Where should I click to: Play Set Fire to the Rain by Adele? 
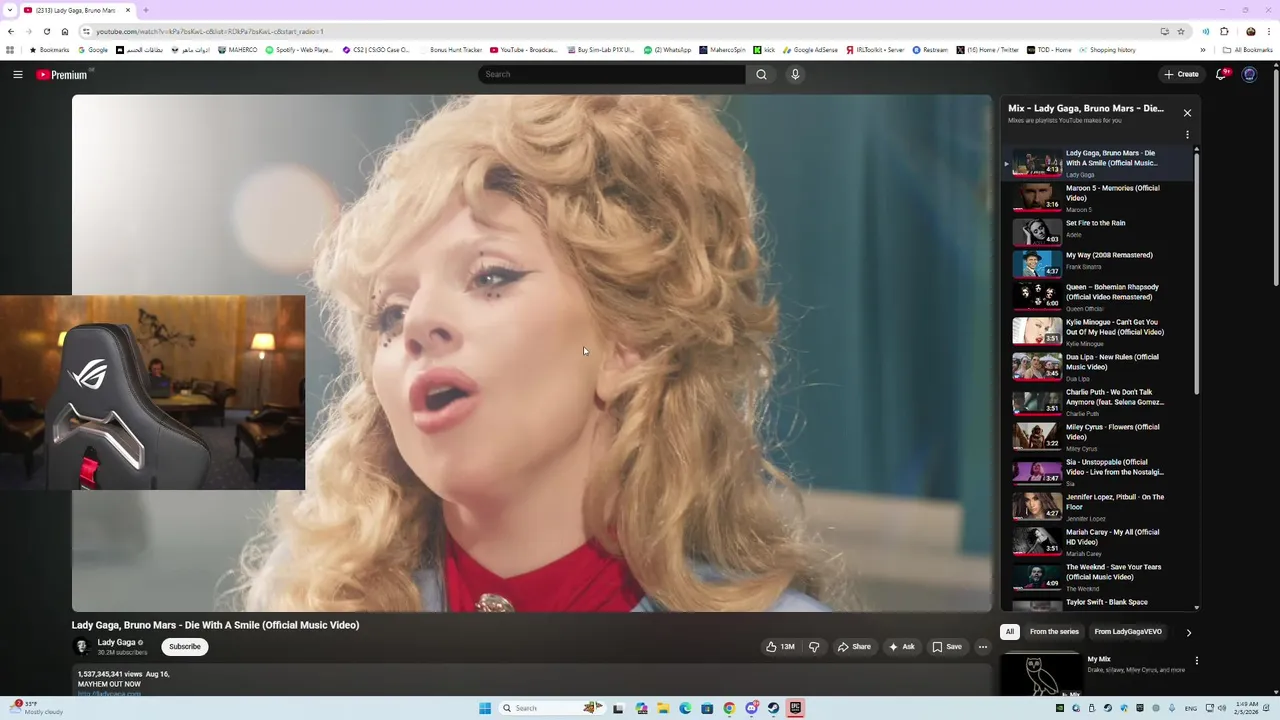pos(1098,232)
